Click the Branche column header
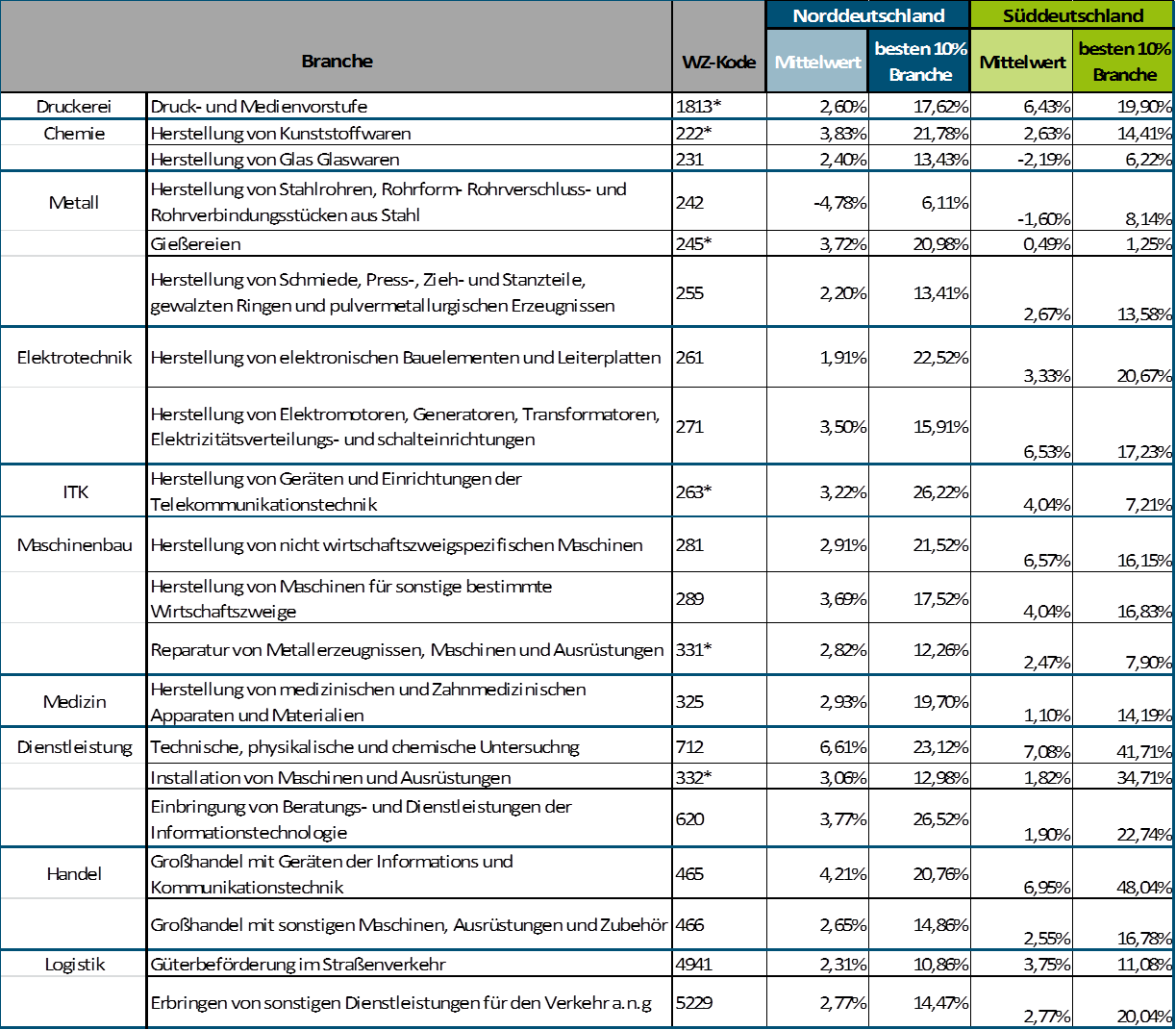This screenshot has width=1176, height=1030. pos(337,62)
